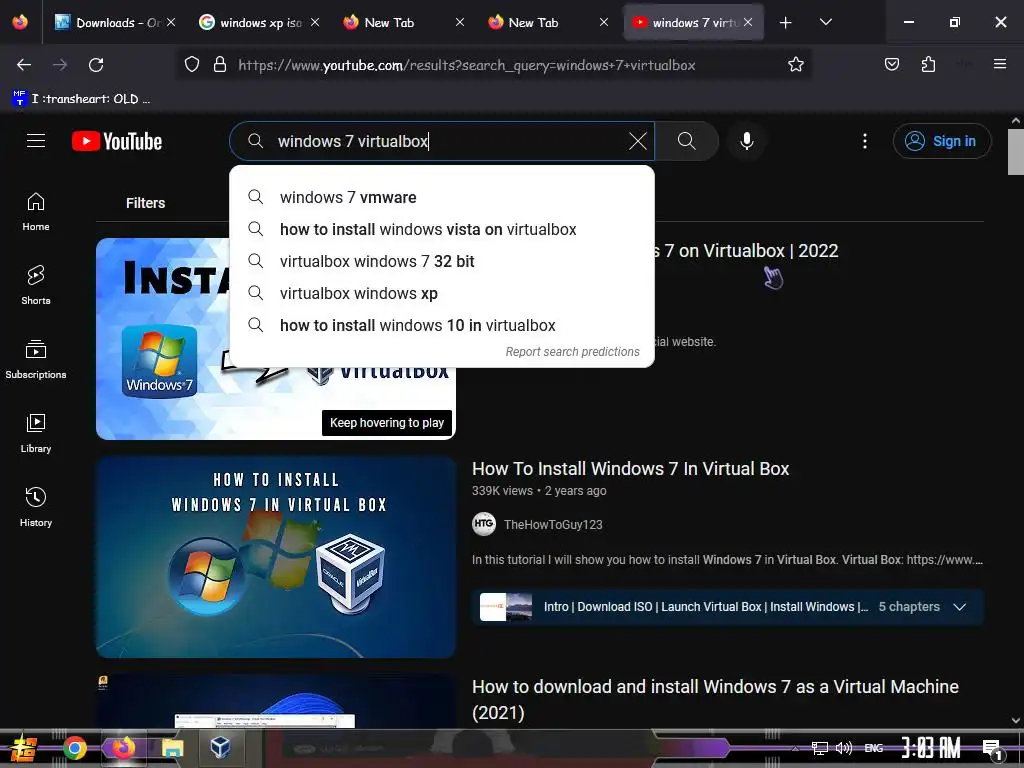View site info via the padlock icon
The image size is (1024, 768).
point(220,65)
